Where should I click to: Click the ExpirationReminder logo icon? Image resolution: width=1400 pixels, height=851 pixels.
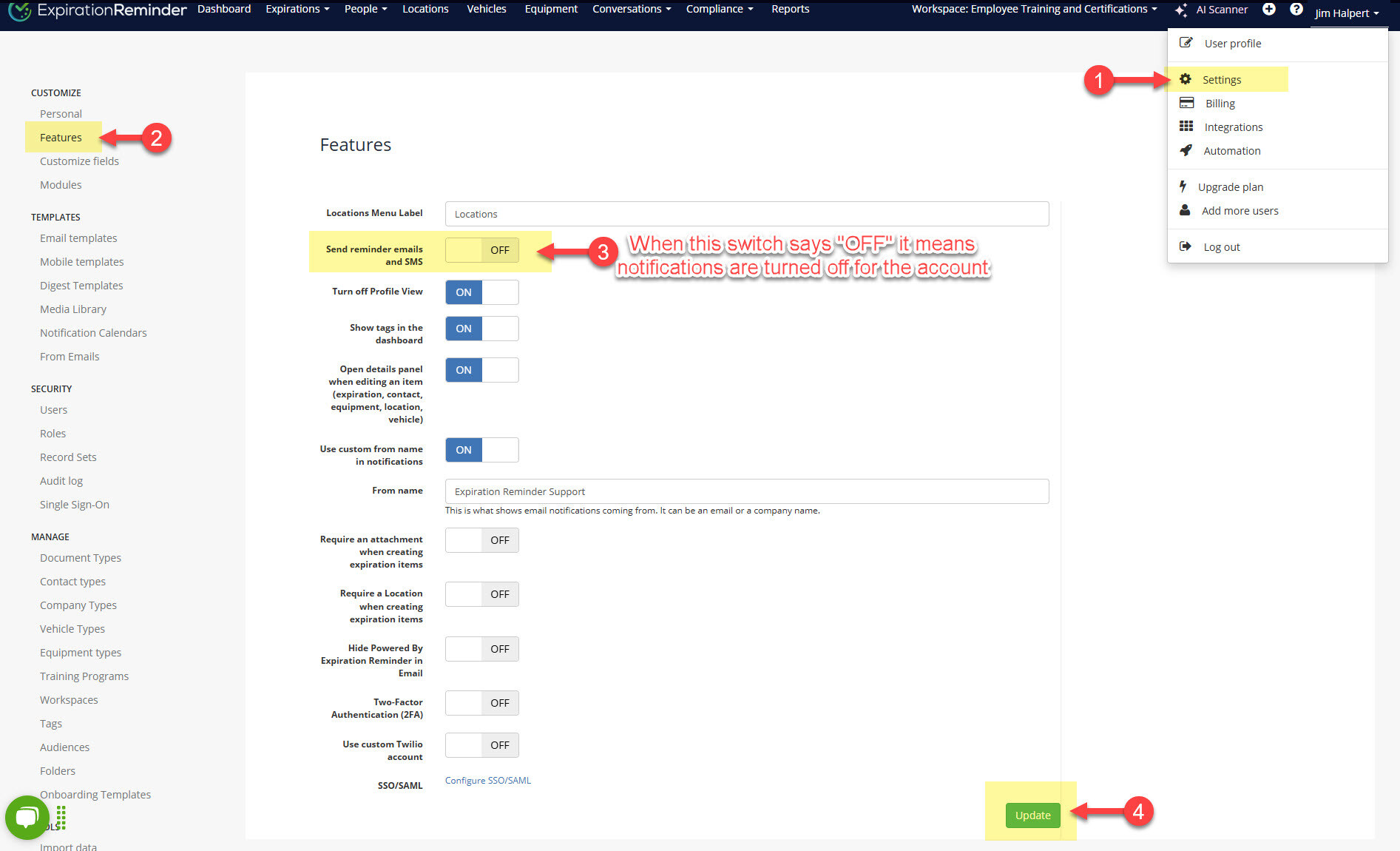19,10
